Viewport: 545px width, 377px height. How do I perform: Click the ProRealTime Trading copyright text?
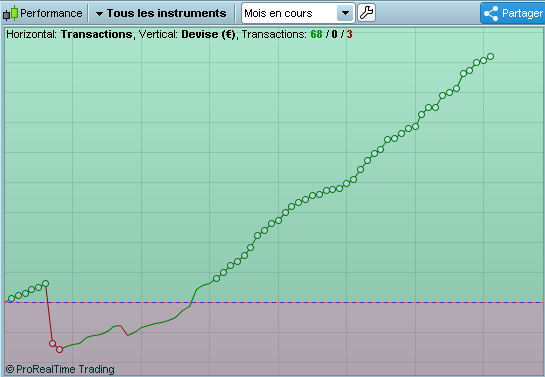tap(60, 369)
